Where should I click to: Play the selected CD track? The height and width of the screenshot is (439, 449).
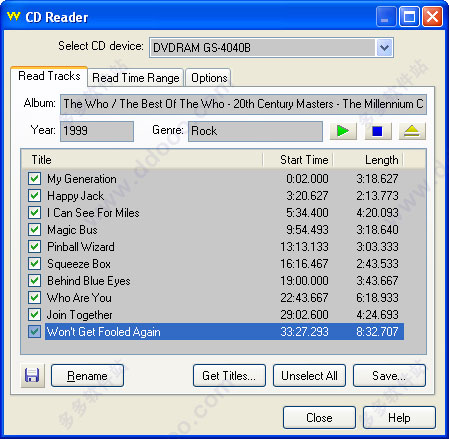pos(343,131)
